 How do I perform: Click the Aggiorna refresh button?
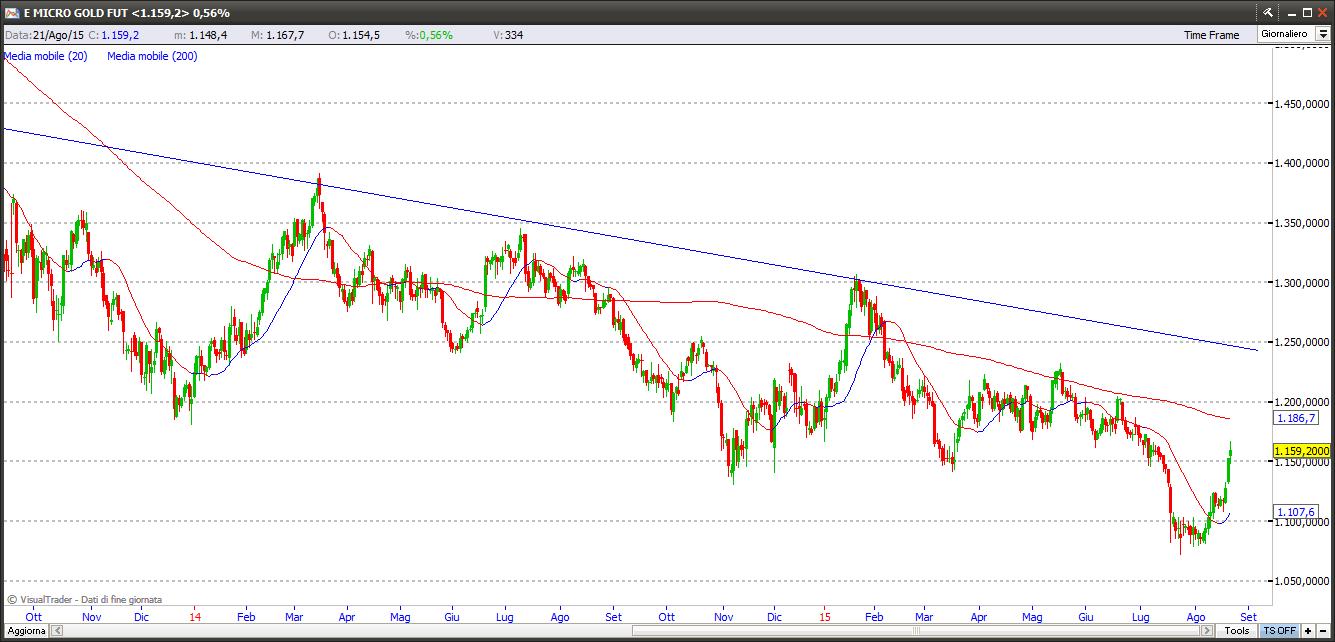(x=24, y=630)
